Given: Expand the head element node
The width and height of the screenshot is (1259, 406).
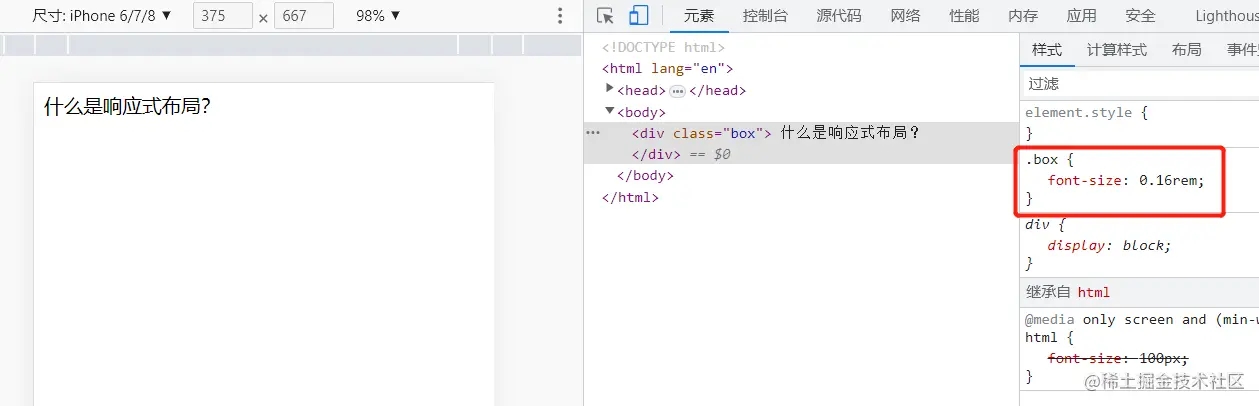Looking at the screenshot, I should pos(610,89).
